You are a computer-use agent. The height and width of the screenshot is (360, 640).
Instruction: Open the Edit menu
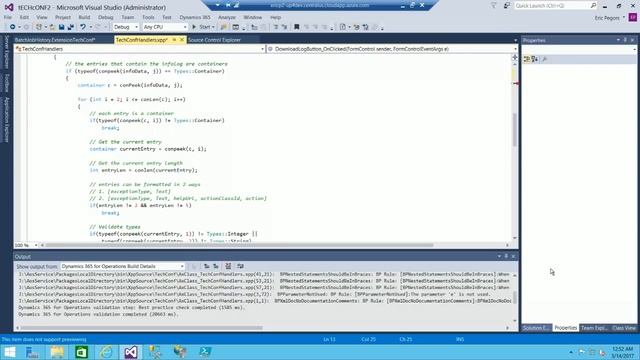pyautogui.click(x=24, y=18)
